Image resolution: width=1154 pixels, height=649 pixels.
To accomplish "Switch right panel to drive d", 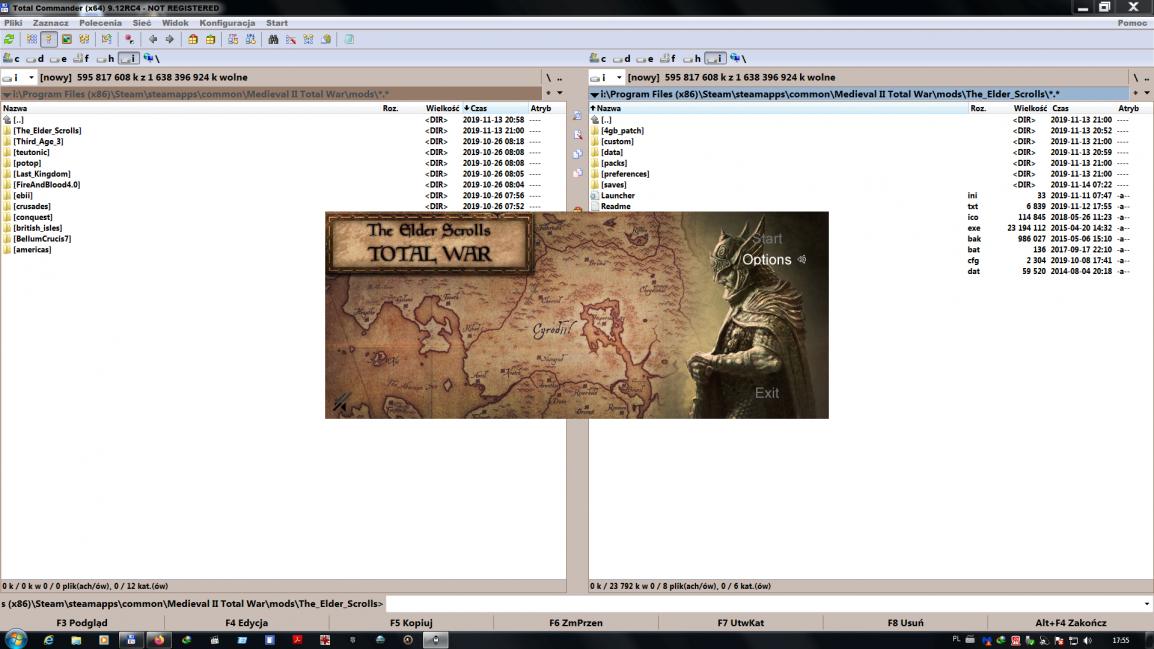I will (x=622, y=59).
